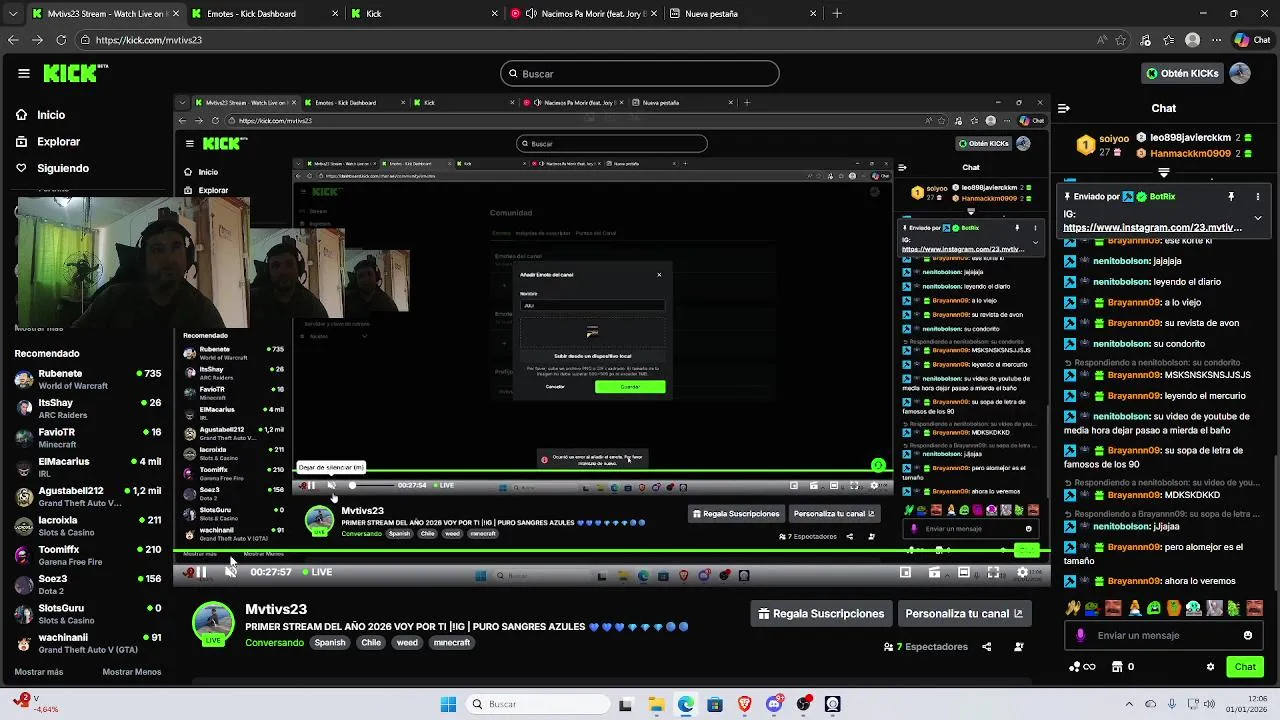1280x720 pixels.
Task: Click the Enviar un mensaje input field
Action: point(1163,635)
